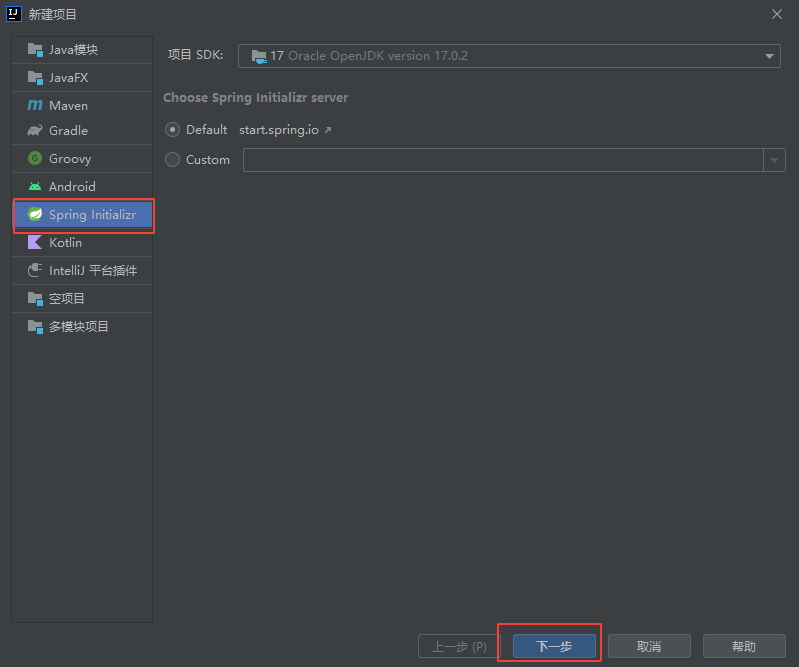The image size is (799, 667).
Task: Click the 上一步 (P) button
Action: coord(459,646)
